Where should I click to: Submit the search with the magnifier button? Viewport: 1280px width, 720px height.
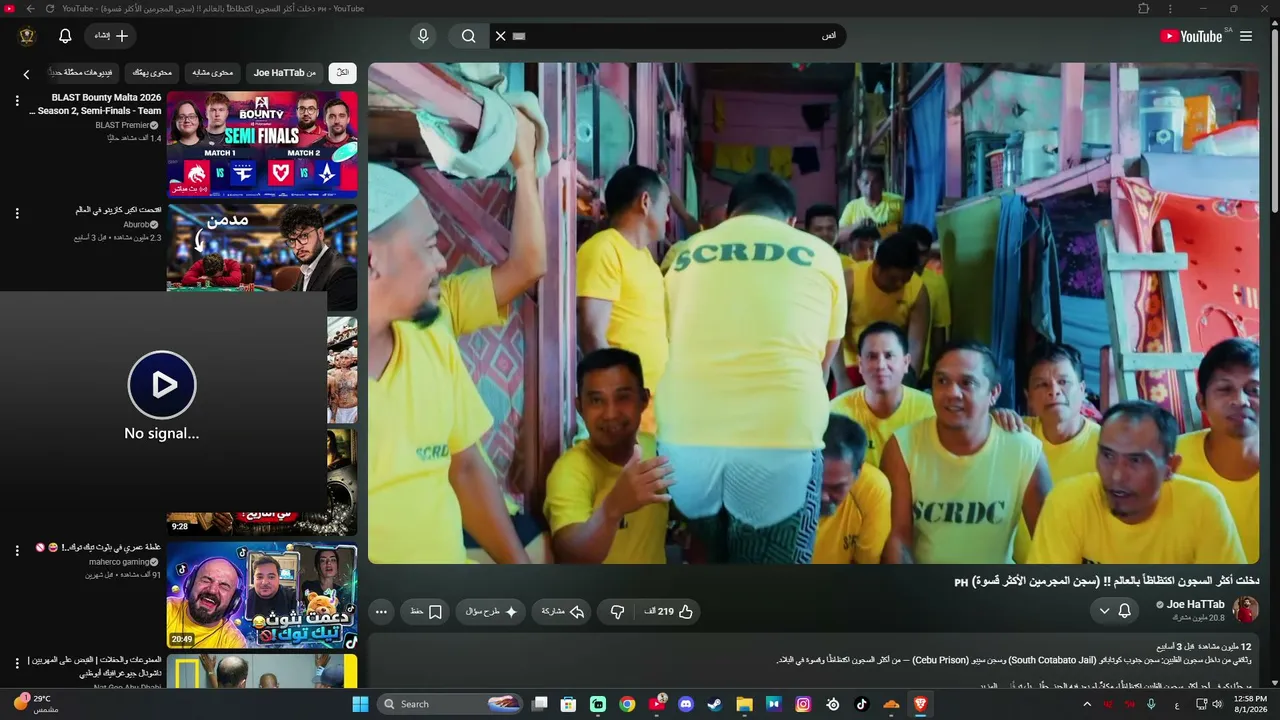pos(468,36)
